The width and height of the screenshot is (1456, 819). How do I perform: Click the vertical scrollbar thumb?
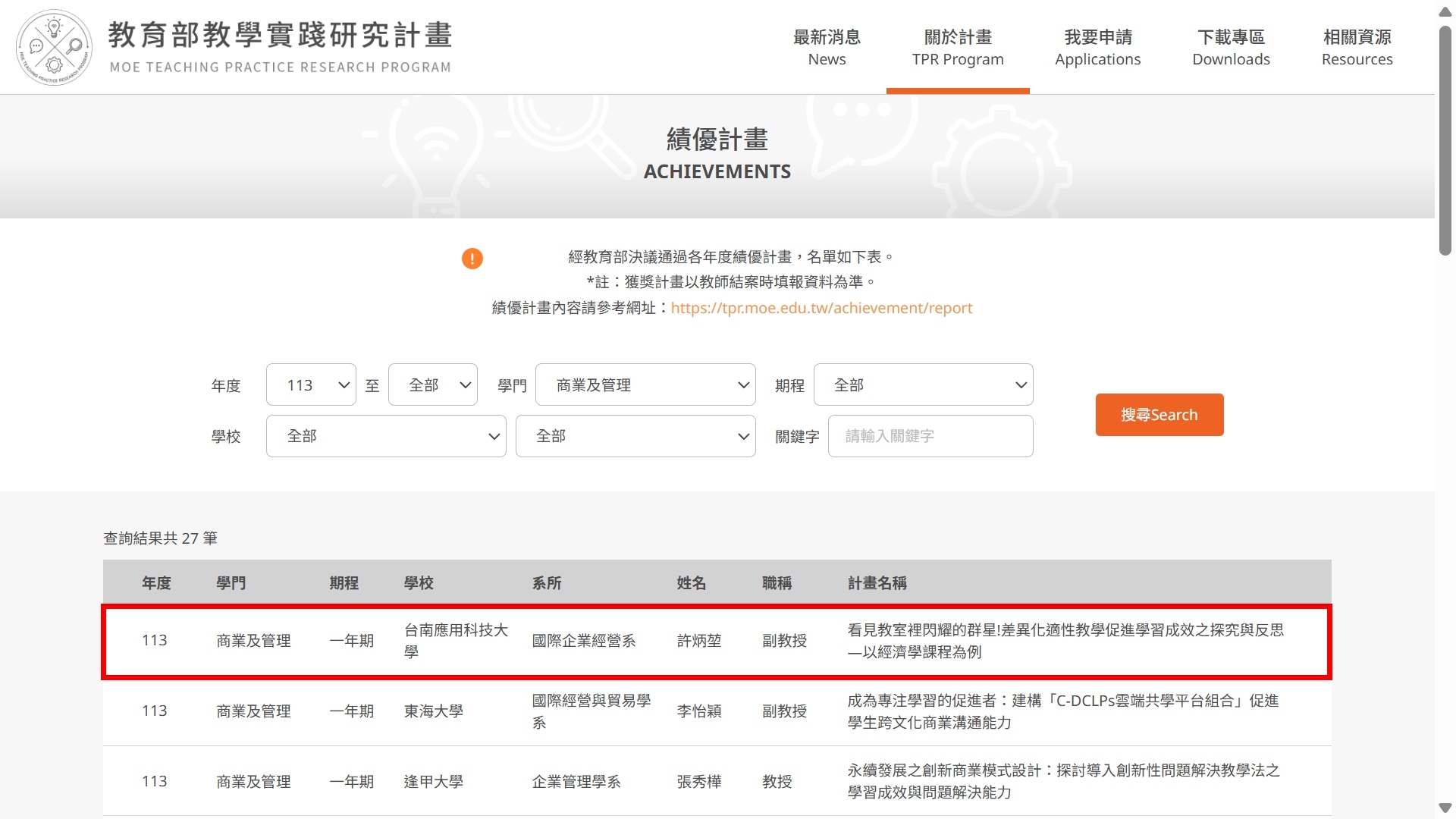pos(1445,140)
